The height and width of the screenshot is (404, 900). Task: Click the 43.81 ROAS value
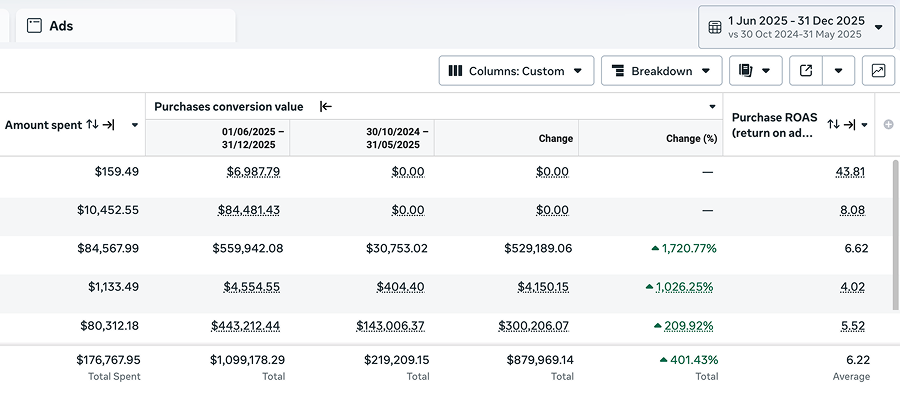pyautogui.click(x=850, y=172)
